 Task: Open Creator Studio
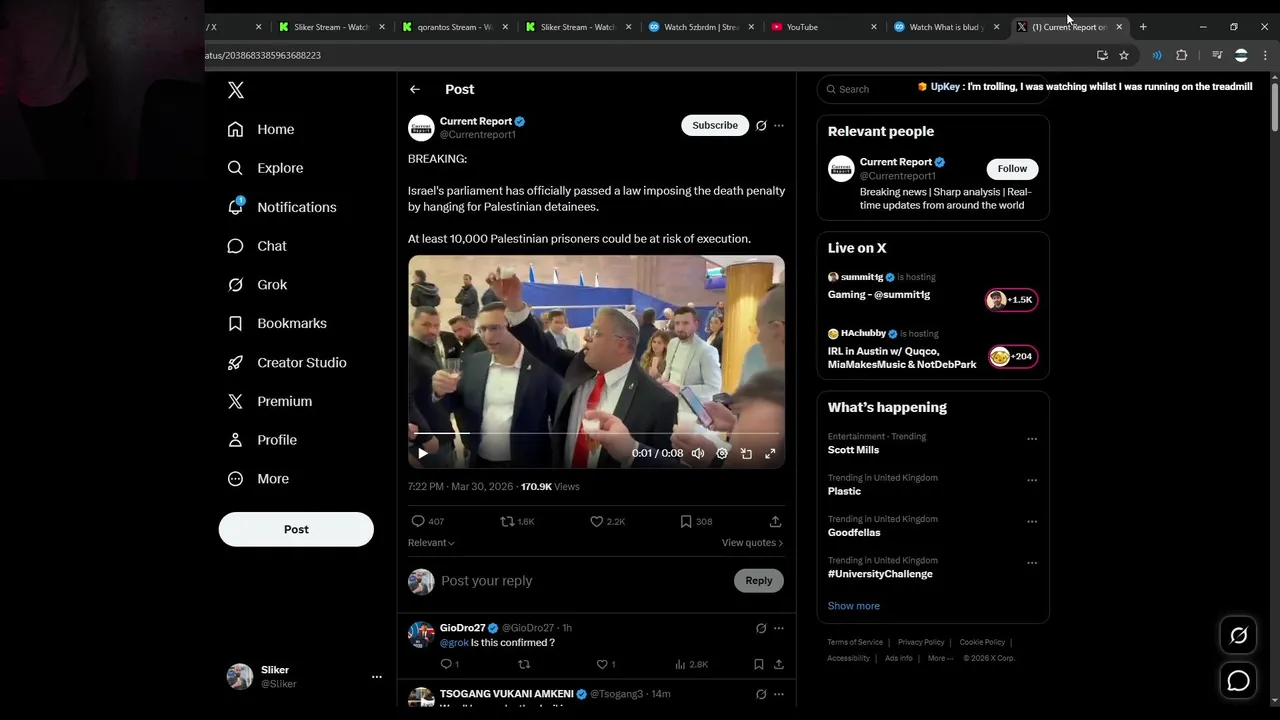[x=287, y=363]
